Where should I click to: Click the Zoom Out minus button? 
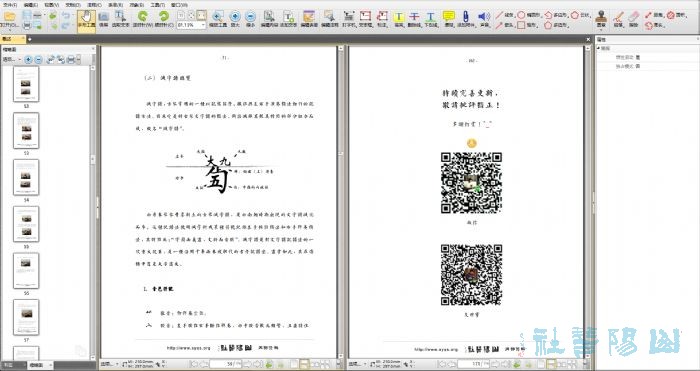click(250, 20)
